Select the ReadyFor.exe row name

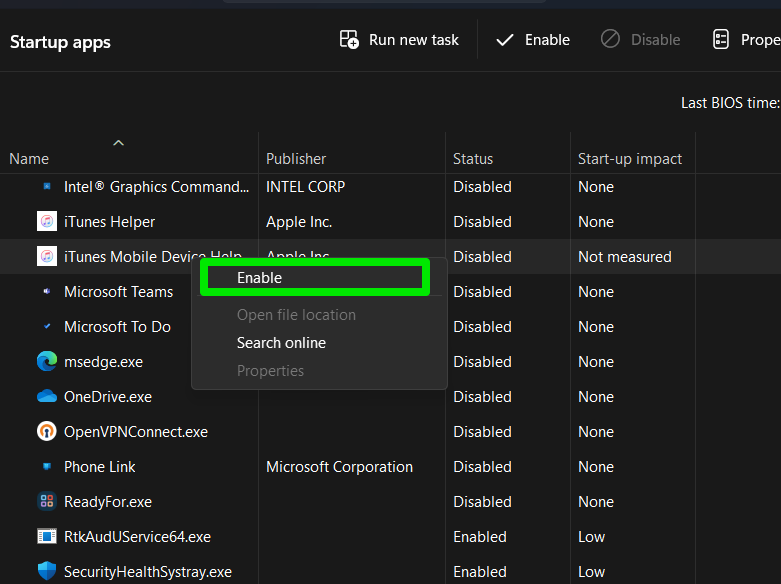[108, 501]
